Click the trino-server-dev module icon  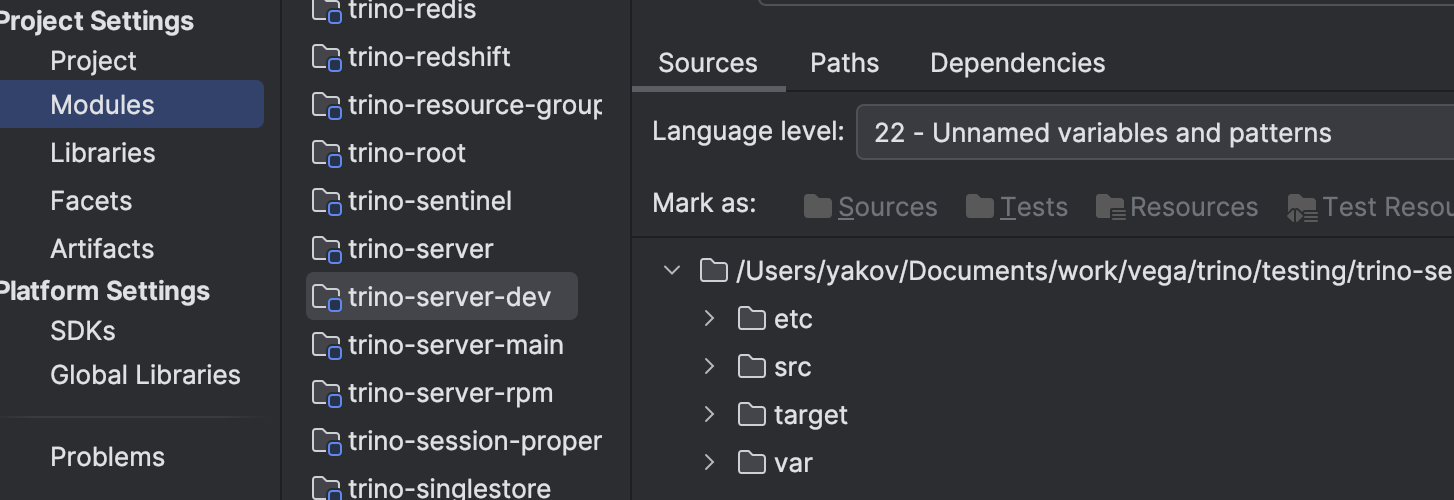pyautogui.click(x=327, y=298)
